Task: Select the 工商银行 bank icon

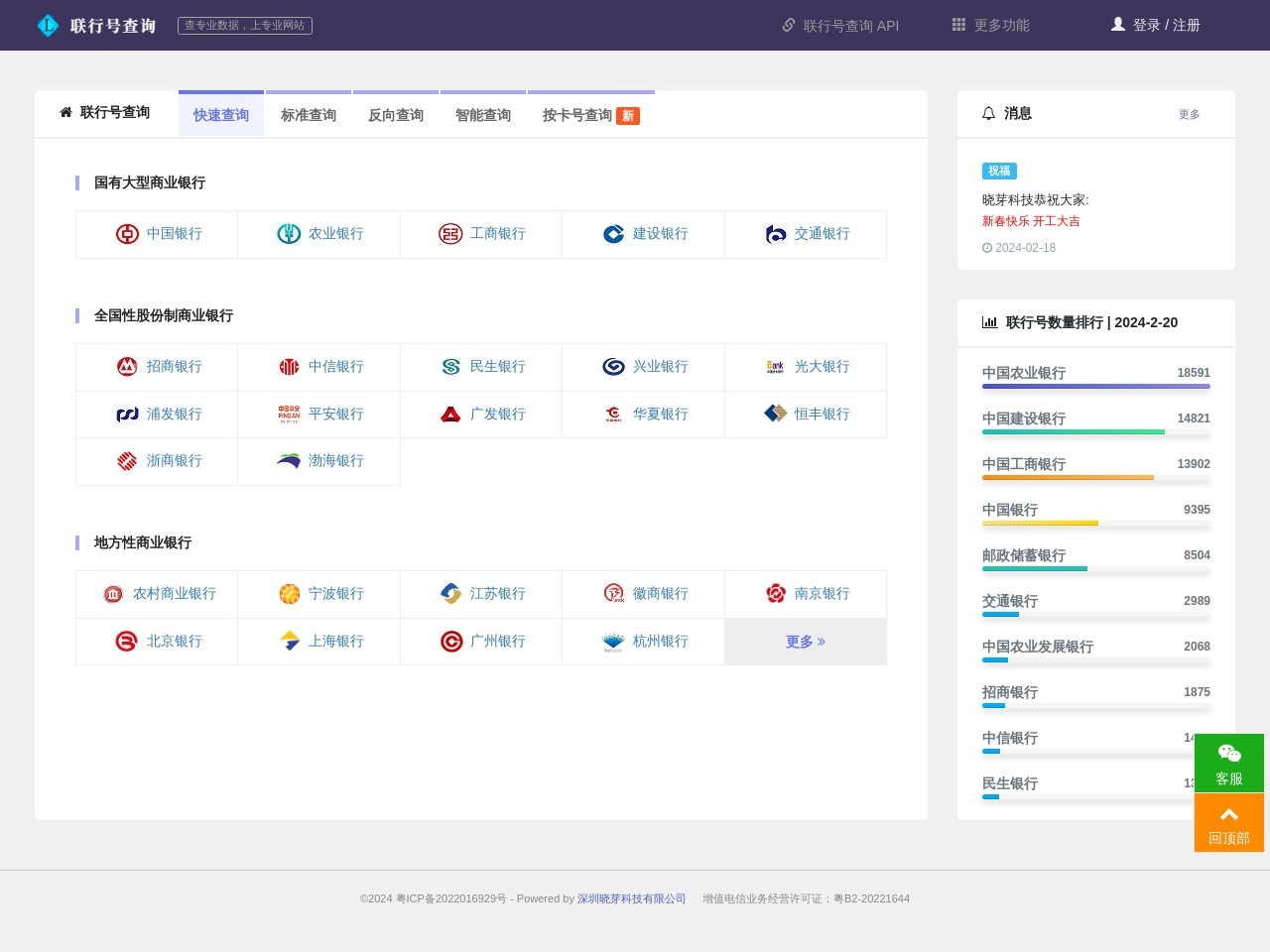Action: click(450, 234)
